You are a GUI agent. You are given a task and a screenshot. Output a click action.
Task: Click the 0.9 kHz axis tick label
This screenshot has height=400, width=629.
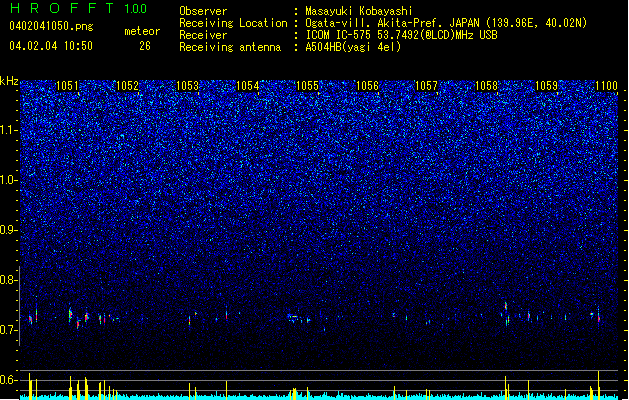click(8, 230)
